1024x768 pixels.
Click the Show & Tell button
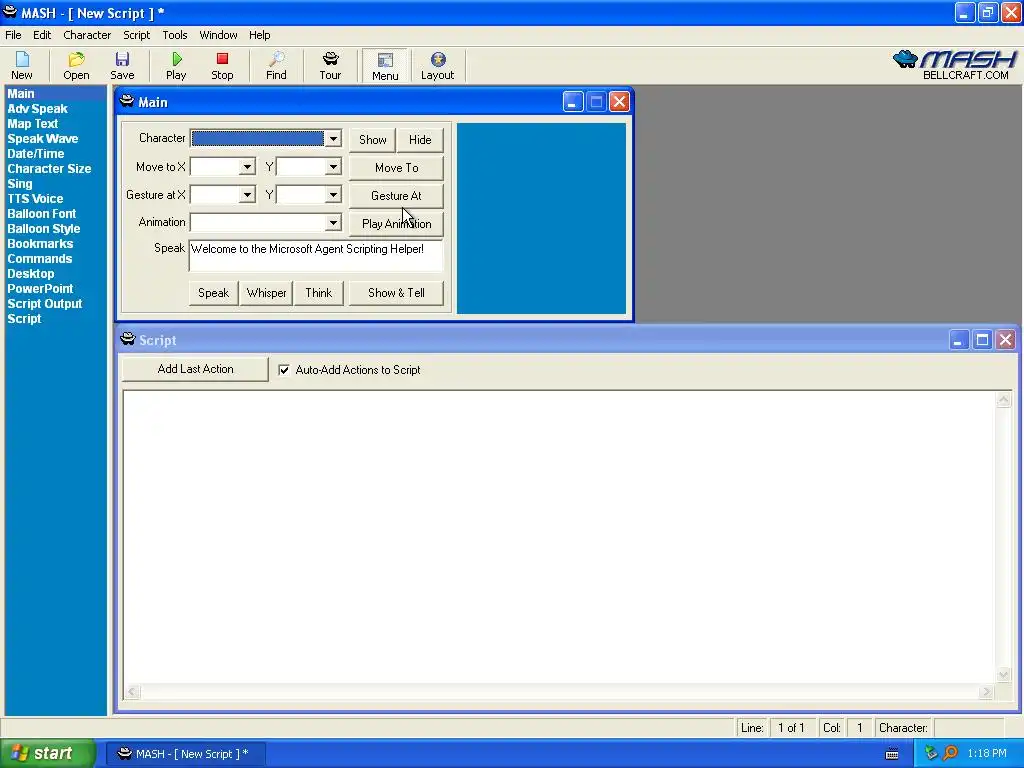point(396,293)
